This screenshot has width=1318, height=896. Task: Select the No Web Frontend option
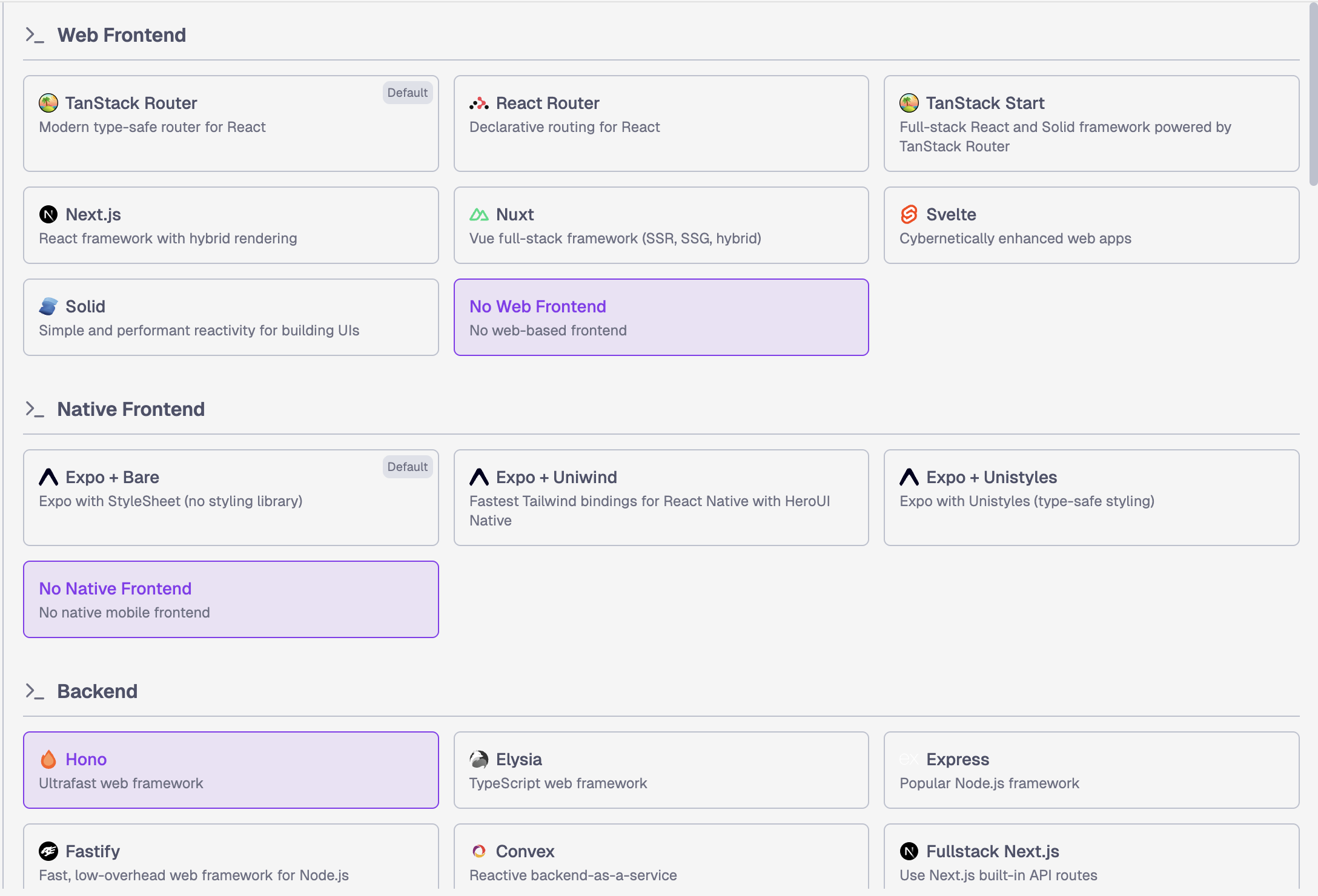coord(661,317)
